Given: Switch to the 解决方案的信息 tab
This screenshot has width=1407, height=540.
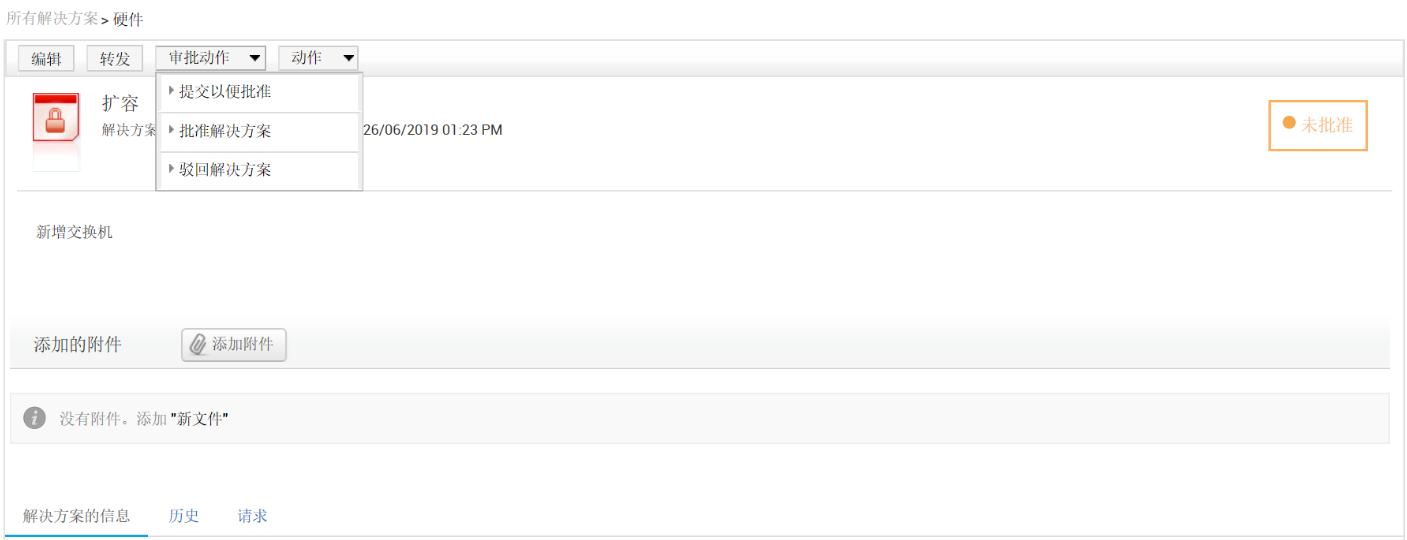Looking at the screenshot, I should tap(77, 516).
